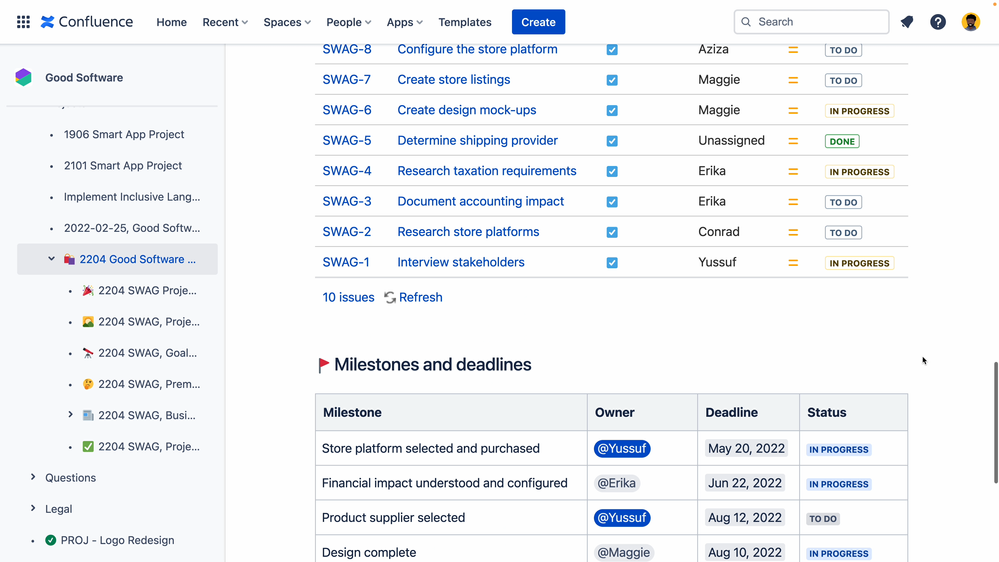Image resolution: width=999 pixels, height=562 pixels.
Task: Click the @Maggie mention in Design complete row
Action: click(623, 552)
